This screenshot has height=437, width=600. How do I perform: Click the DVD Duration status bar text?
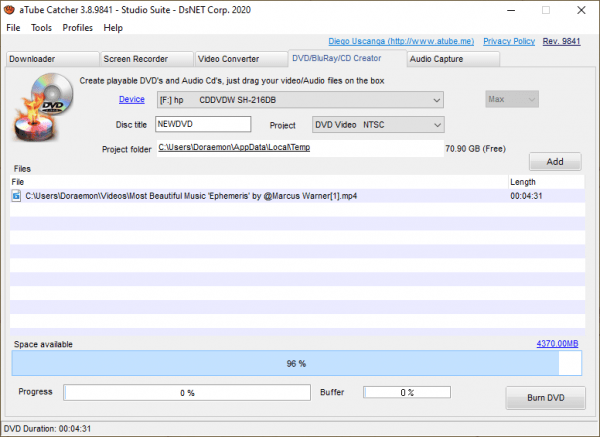tap(47, 429)
